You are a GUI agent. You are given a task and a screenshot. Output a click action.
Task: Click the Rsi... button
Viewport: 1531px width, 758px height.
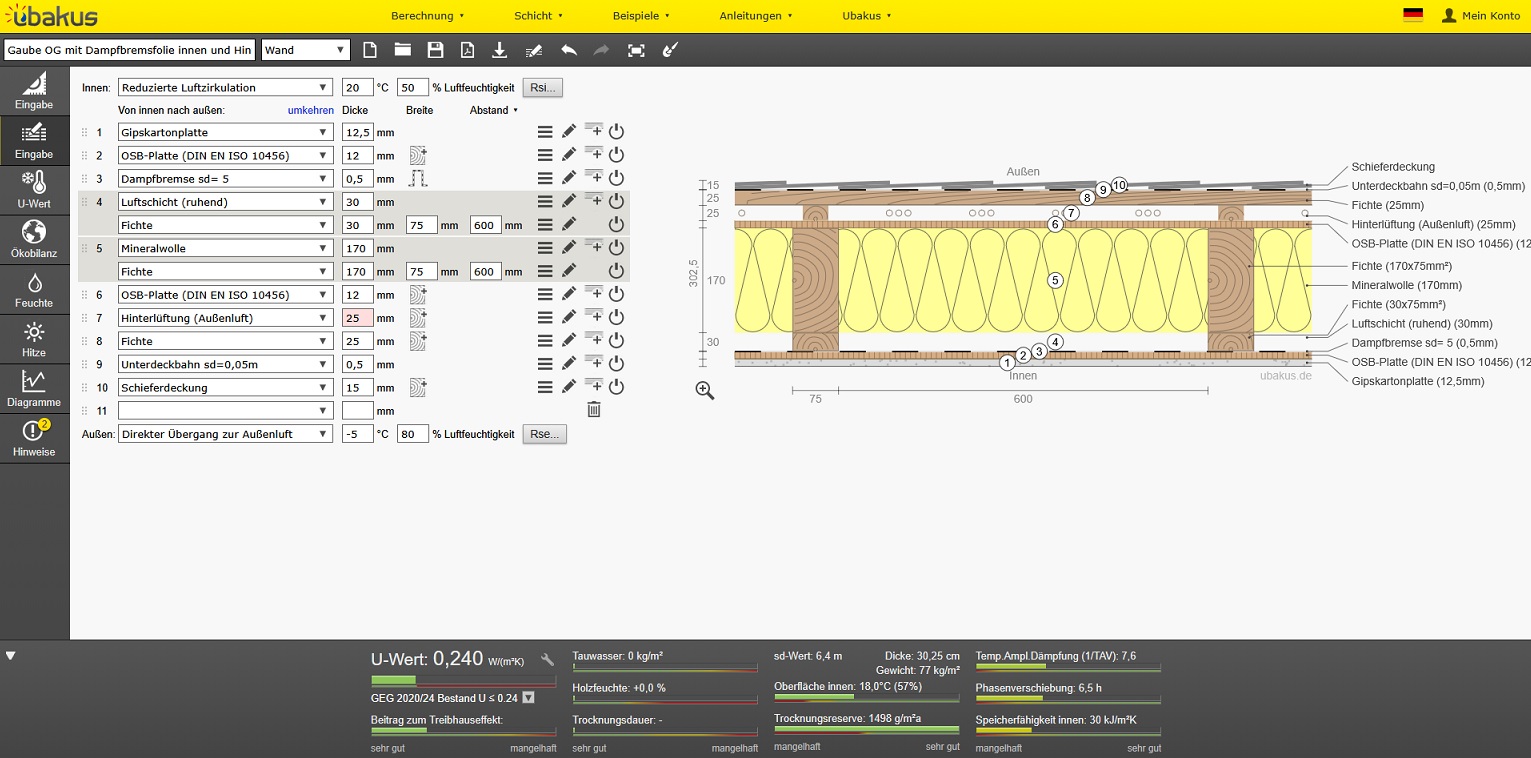543,88
